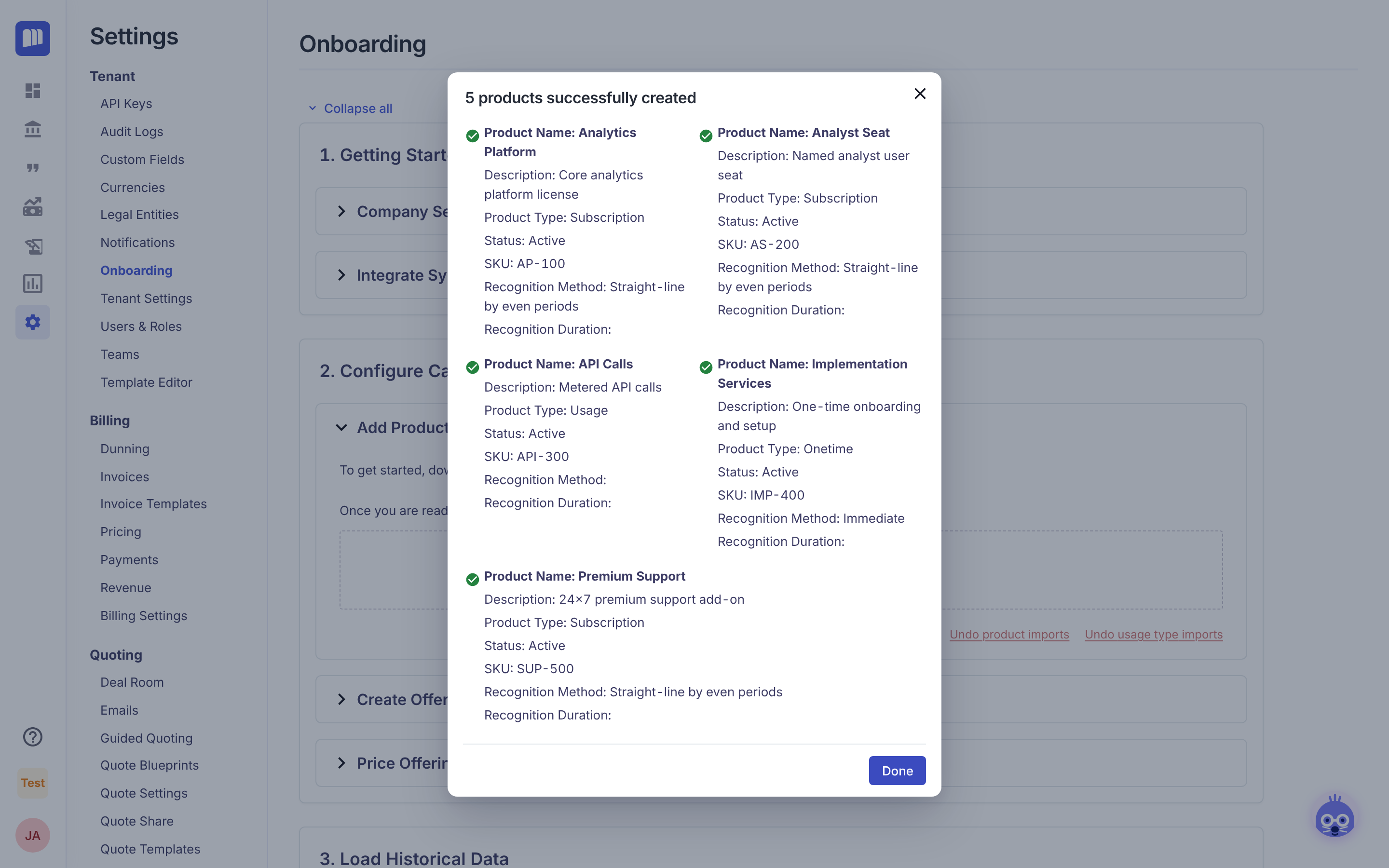Click the Done button
The image size is (1389, 868).
897,771
